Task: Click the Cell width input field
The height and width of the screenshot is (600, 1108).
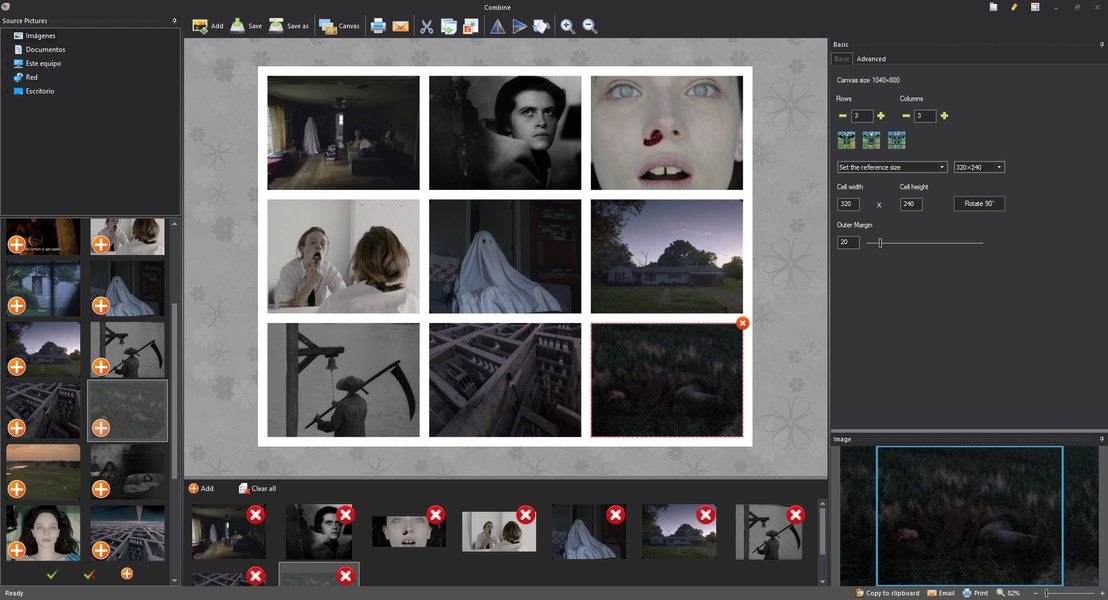Action: (848, 204)
